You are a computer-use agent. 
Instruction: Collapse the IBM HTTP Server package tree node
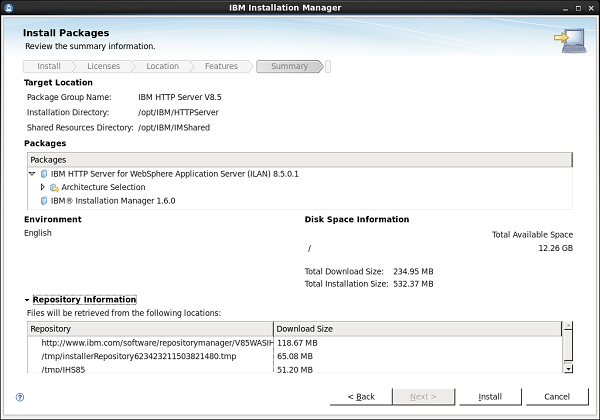coord(32,174)
